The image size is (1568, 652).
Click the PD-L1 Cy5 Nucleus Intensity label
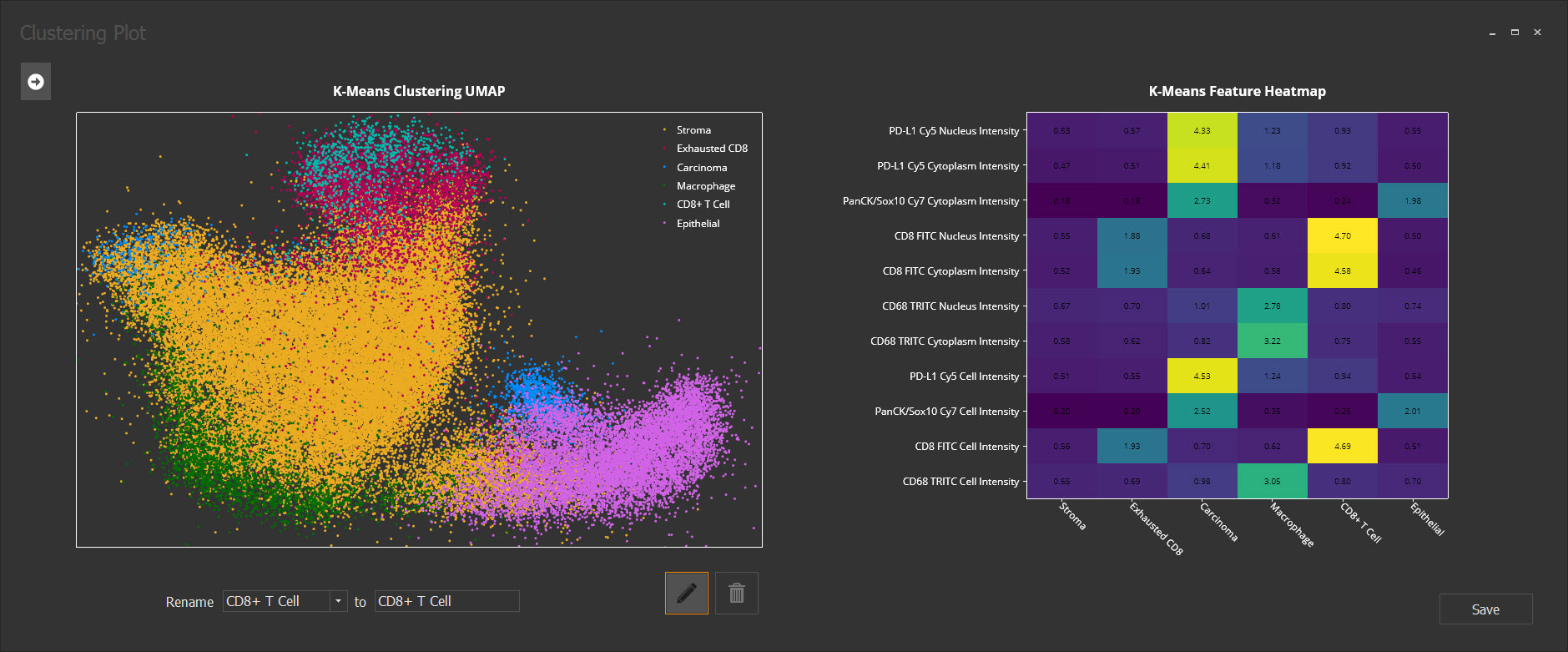pos(954,131)
